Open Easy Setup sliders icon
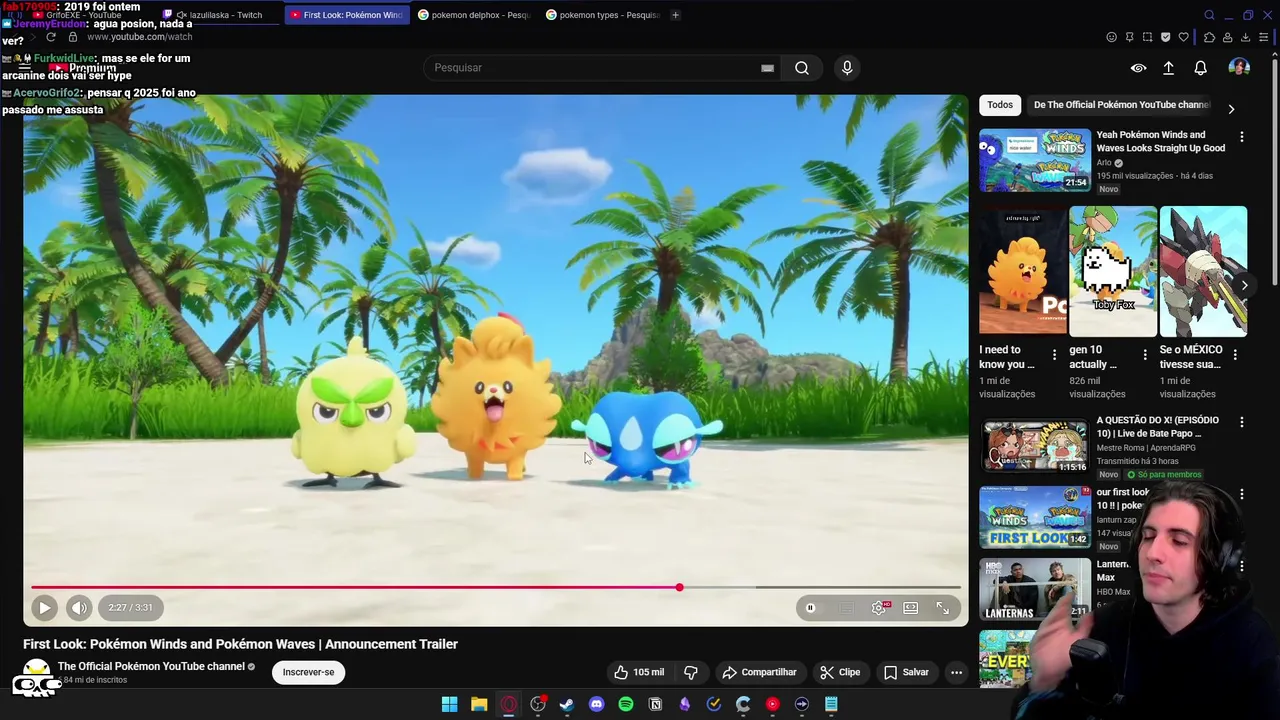 click(1263, 37)
